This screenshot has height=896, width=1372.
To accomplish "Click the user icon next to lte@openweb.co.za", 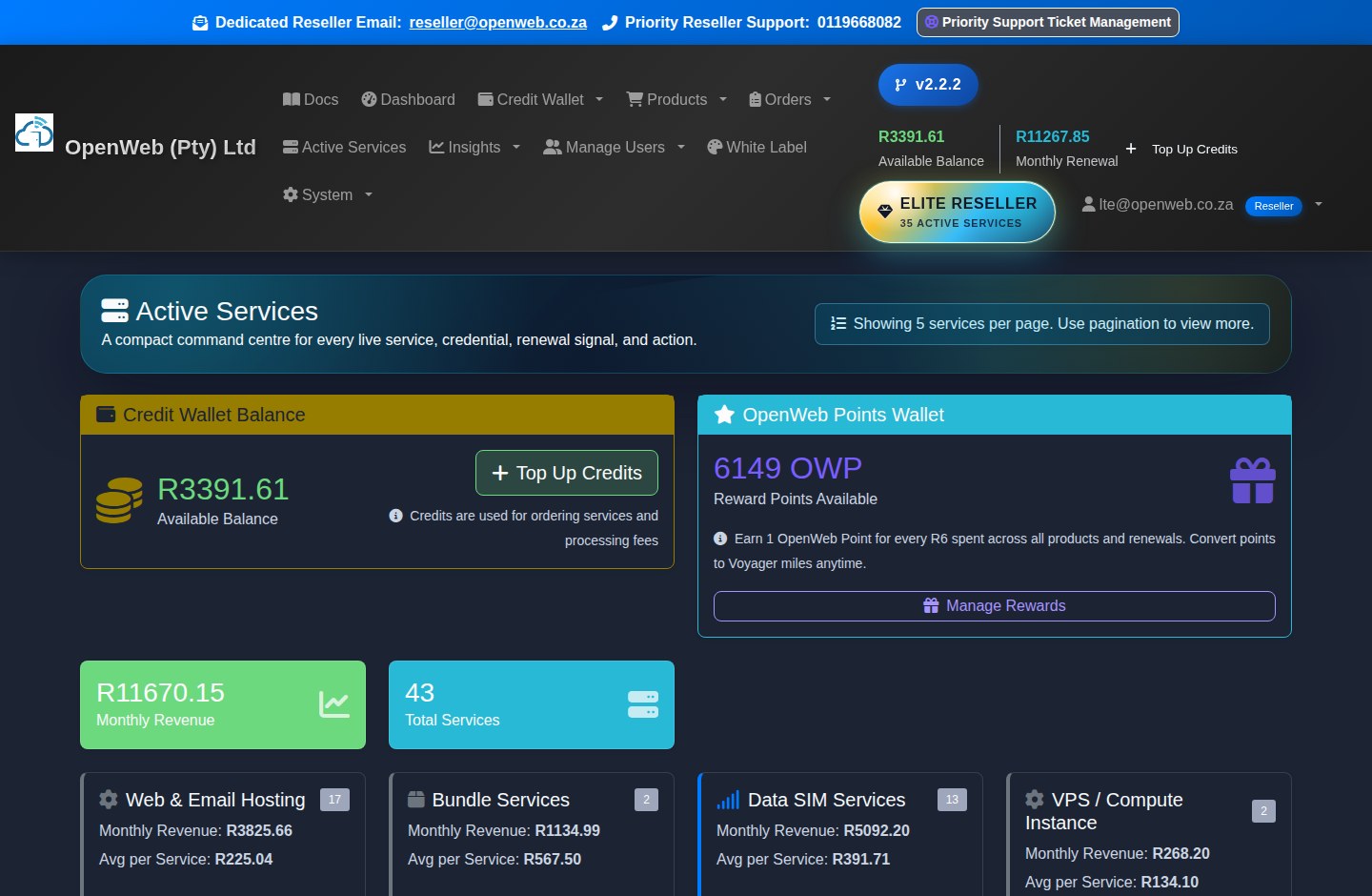I will click(1089, 204).
